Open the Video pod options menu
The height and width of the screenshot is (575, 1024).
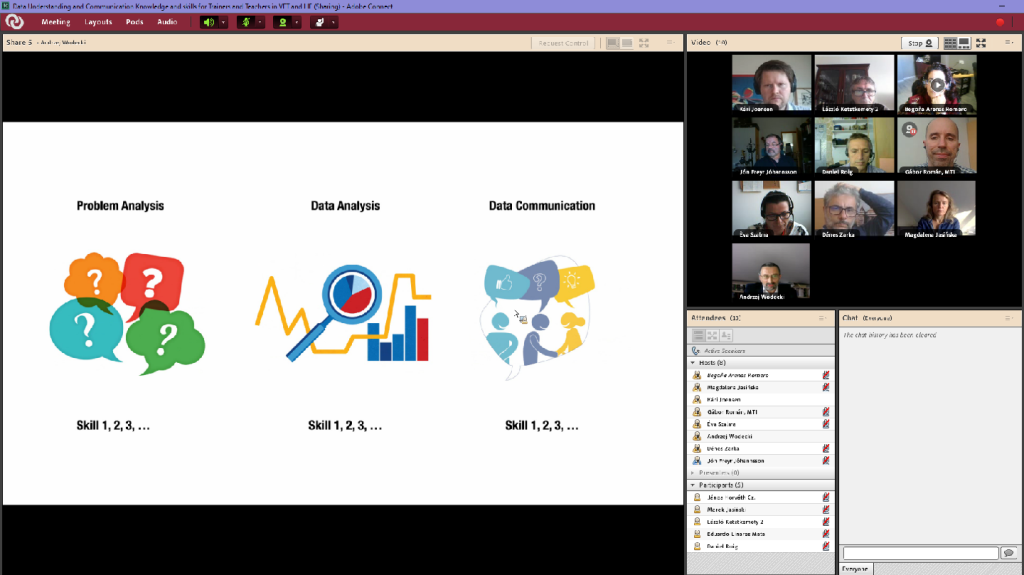point(1009,43)
